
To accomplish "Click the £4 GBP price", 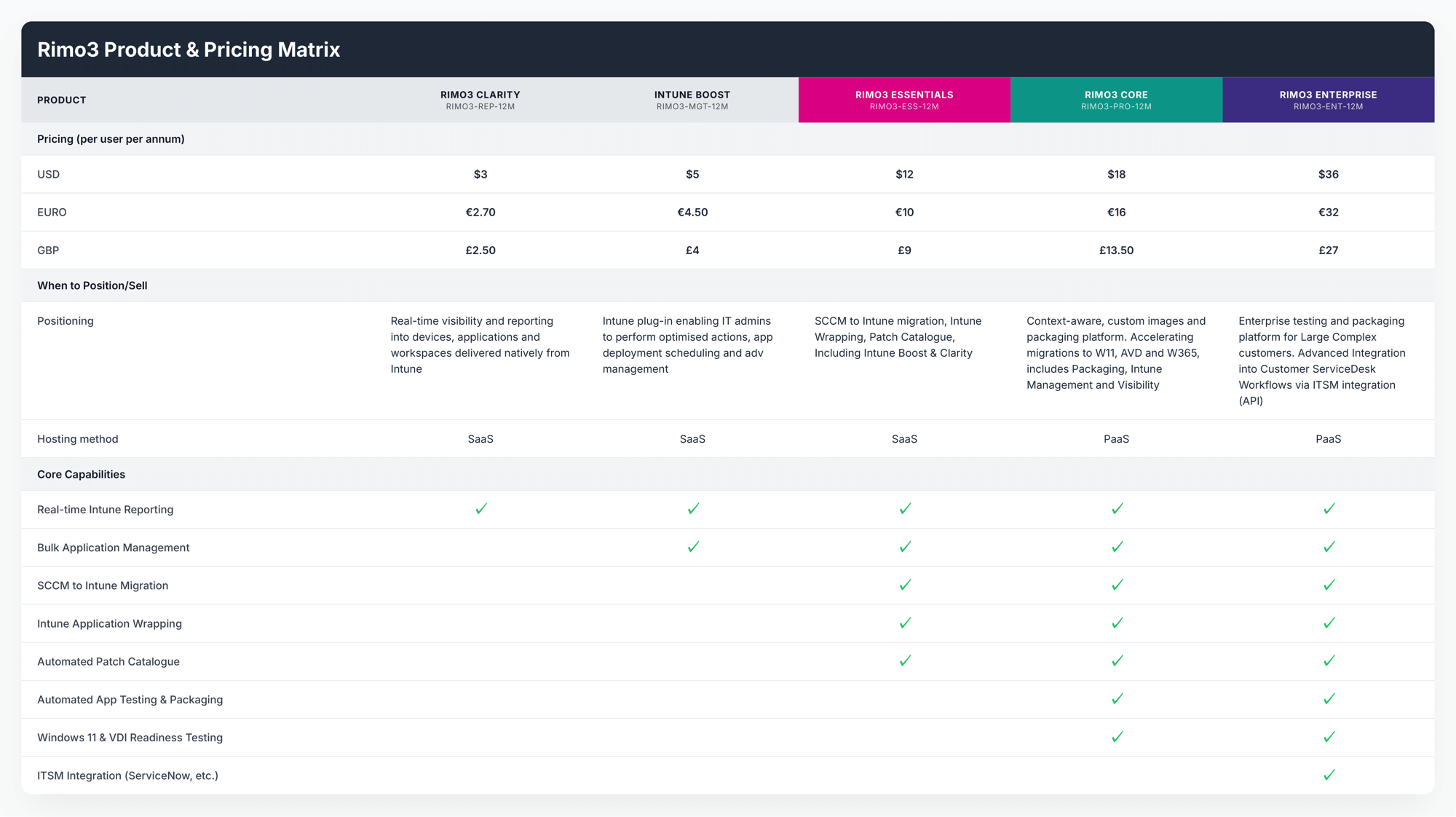I will click(x=692, y=250).
